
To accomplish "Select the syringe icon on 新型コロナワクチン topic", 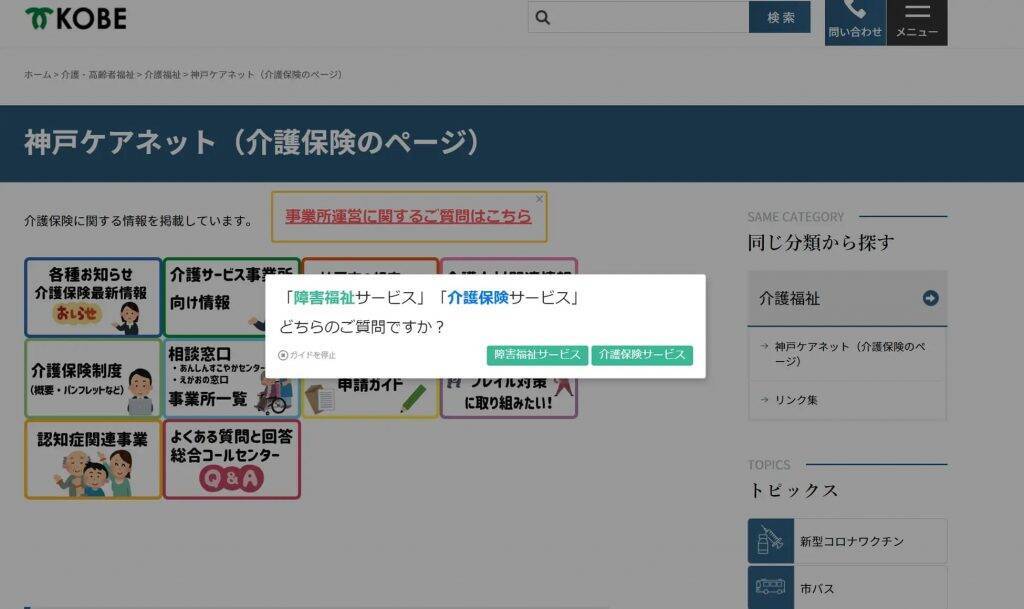I will 770,540.
